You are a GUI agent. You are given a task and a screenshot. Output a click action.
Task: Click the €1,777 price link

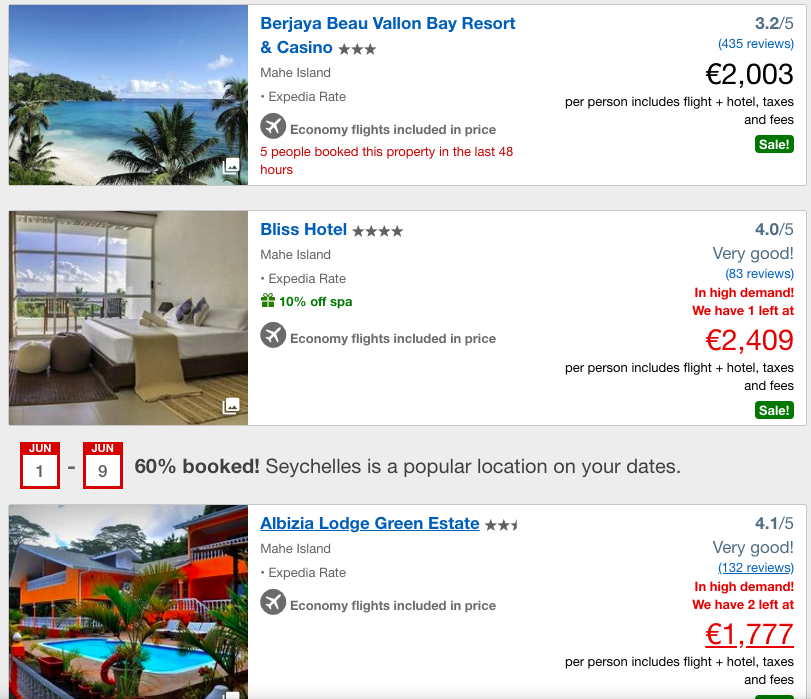click(749, 634)
